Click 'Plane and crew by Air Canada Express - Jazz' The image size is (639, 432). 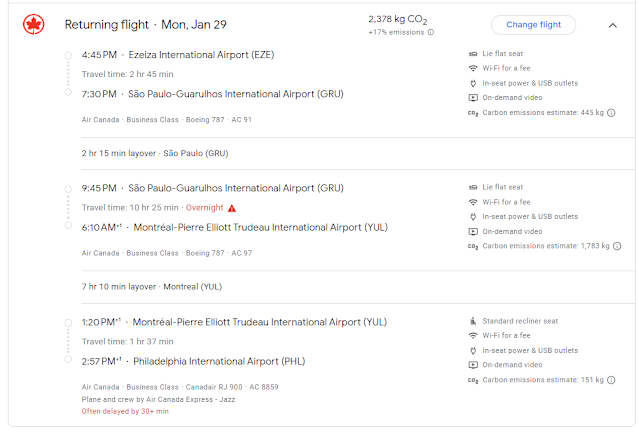[x=158, y=400]
